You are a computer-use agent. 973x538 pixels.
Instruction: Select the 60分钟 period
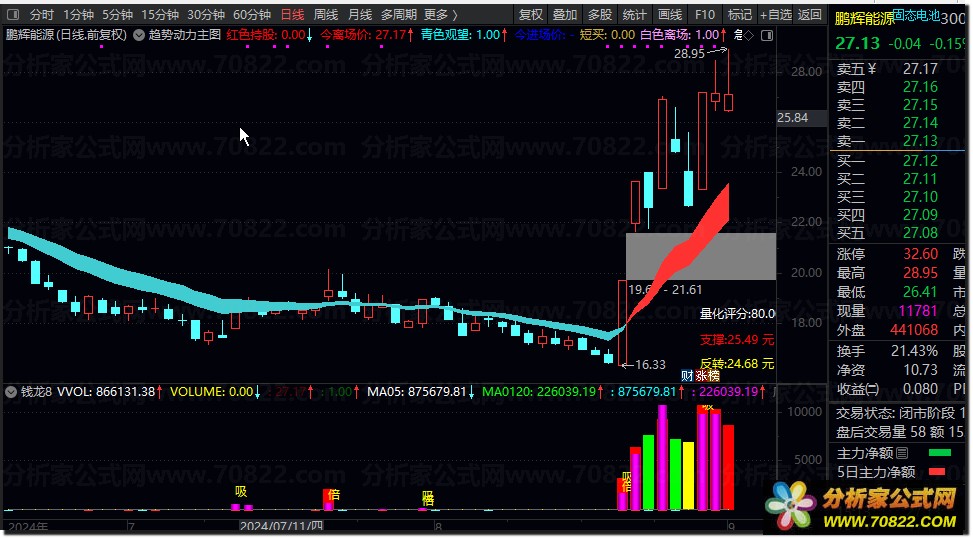click(252, 14)
